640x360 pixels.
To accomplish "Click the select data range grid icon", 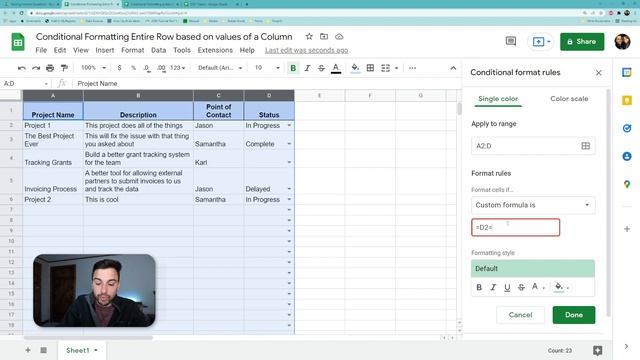I will (585, 146).
